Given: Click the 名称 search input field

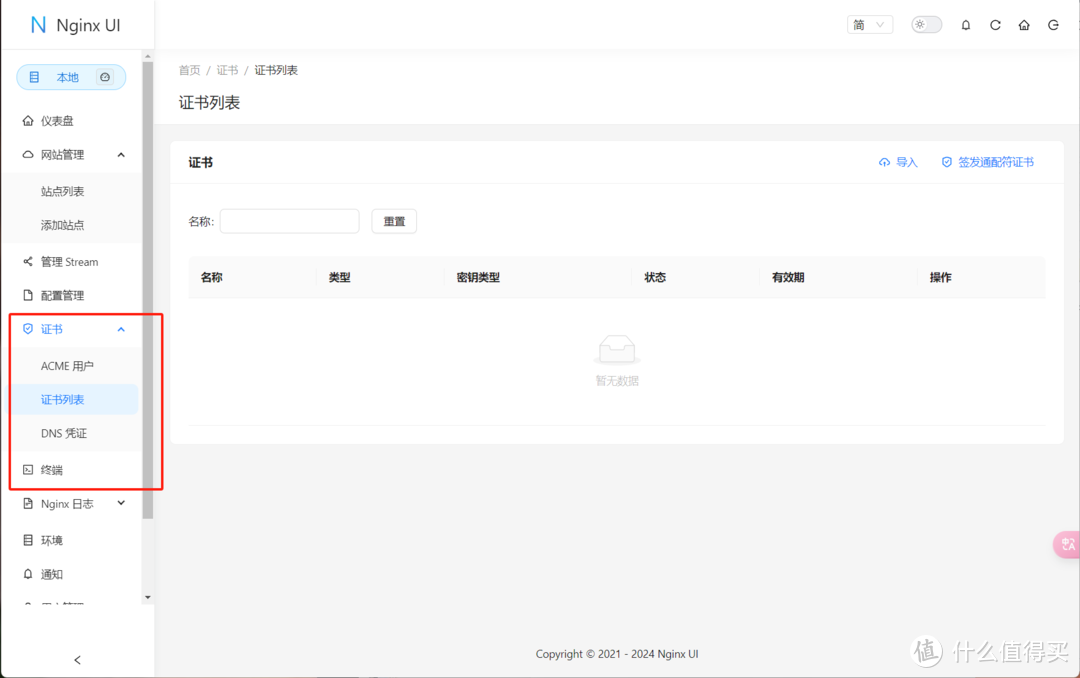Looking at the screenshot, I should [x=289, y=220].
